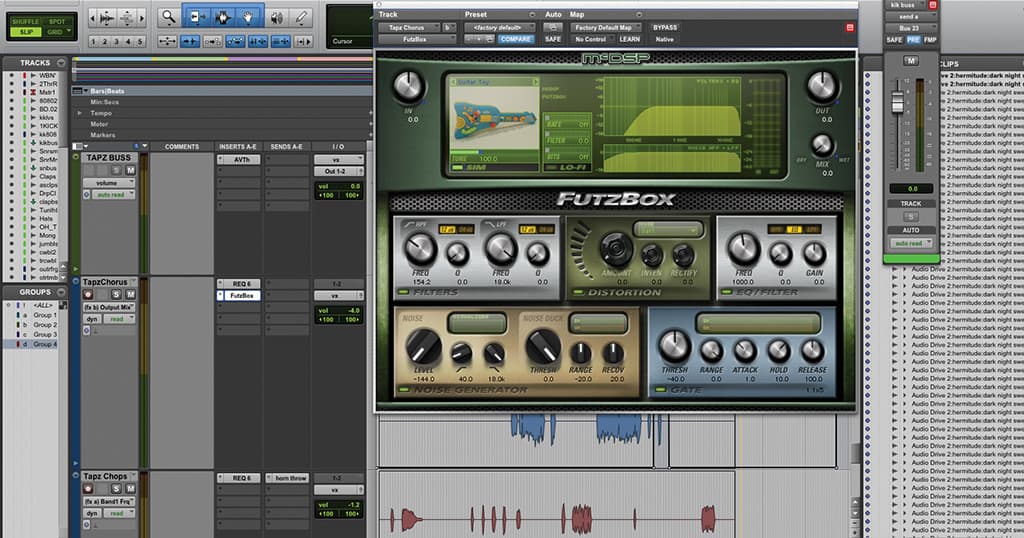Recall zoom preset 5
The image size is (1024, 538).
pos(140,41)
